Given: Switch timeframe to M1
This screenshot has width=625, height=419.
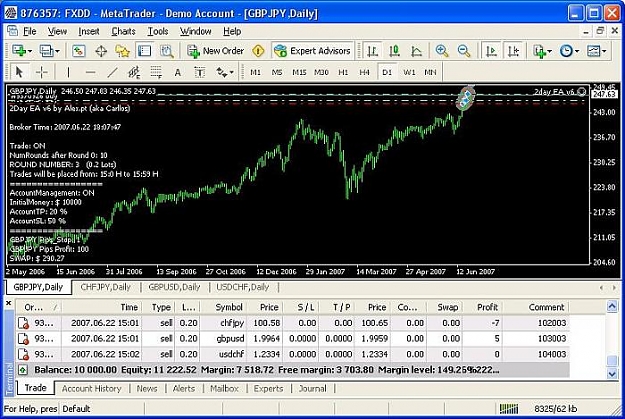Looking at the screenshot, I should [255, 72].
